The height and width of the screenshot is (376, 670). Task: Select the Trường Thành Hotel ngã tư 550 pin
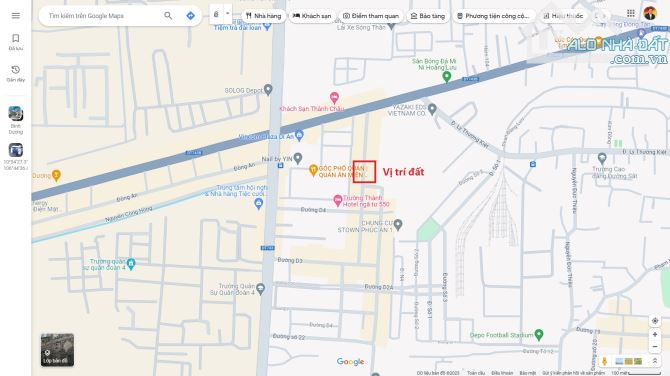click(338, 200)
